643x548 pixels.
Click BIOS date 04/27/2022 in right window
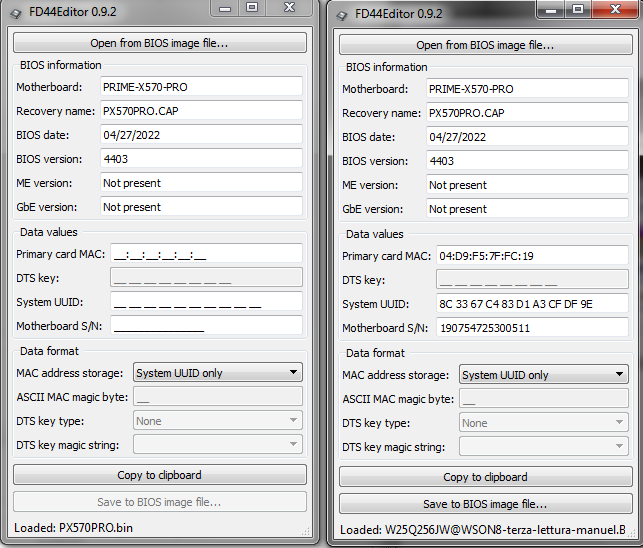point(527,137)
